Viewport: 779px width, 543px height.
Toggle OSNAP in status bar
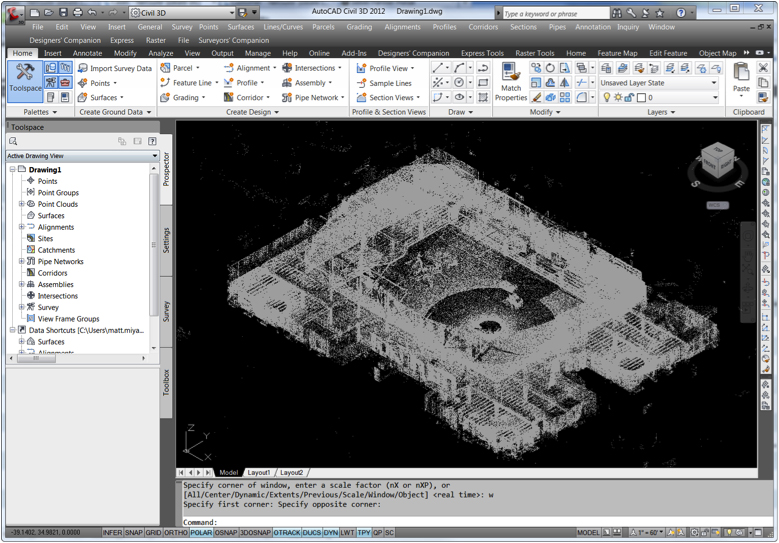(x=226, y=533)
